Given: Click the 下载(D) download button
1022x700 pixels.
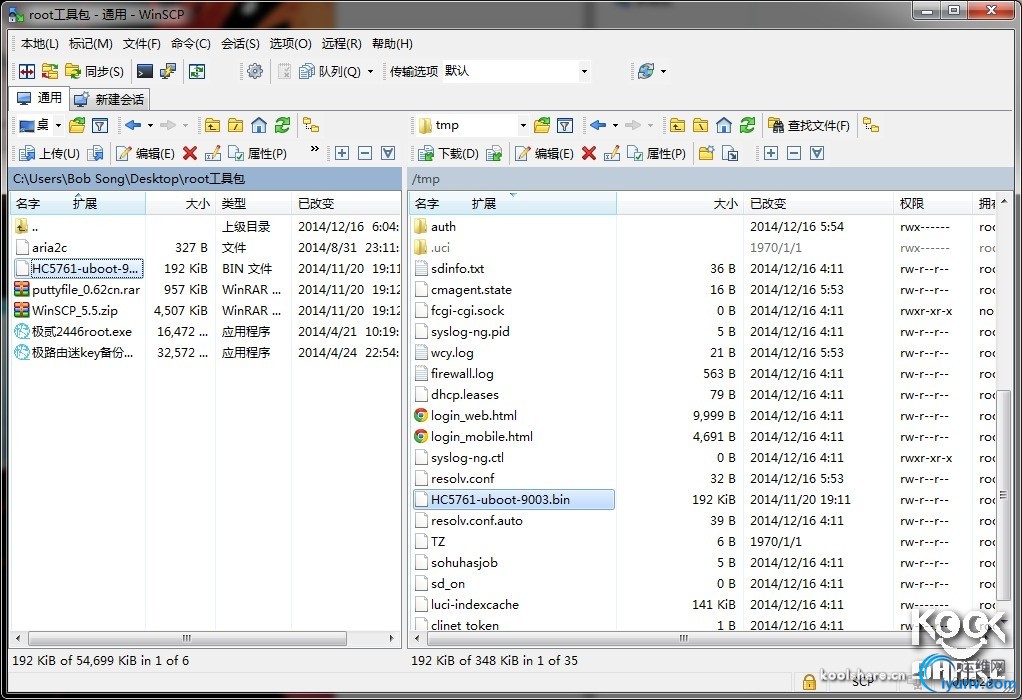Looking at the screenshot, I should (x=449, y=153).
